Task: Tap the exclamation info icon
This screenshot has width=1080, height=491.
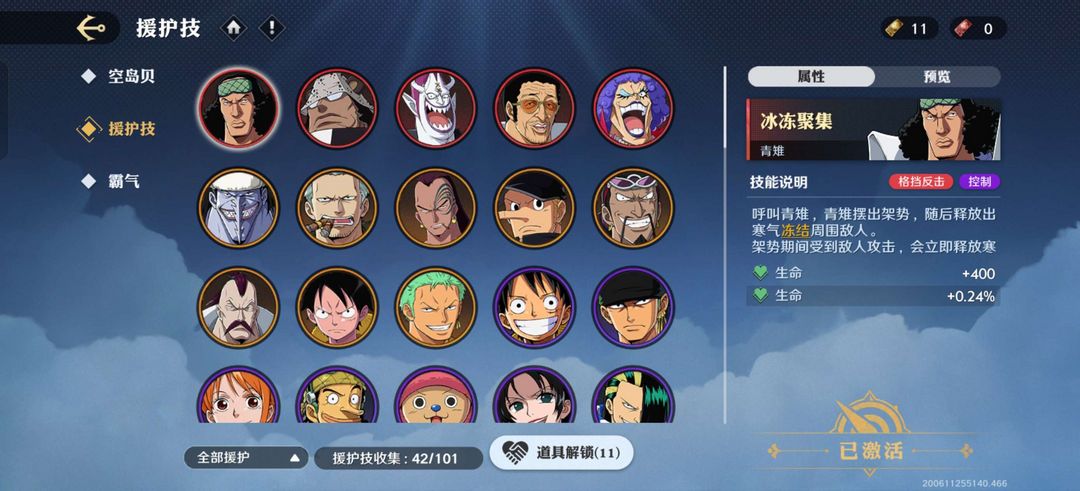Action: pyautogui.click(x=271, y=28)
